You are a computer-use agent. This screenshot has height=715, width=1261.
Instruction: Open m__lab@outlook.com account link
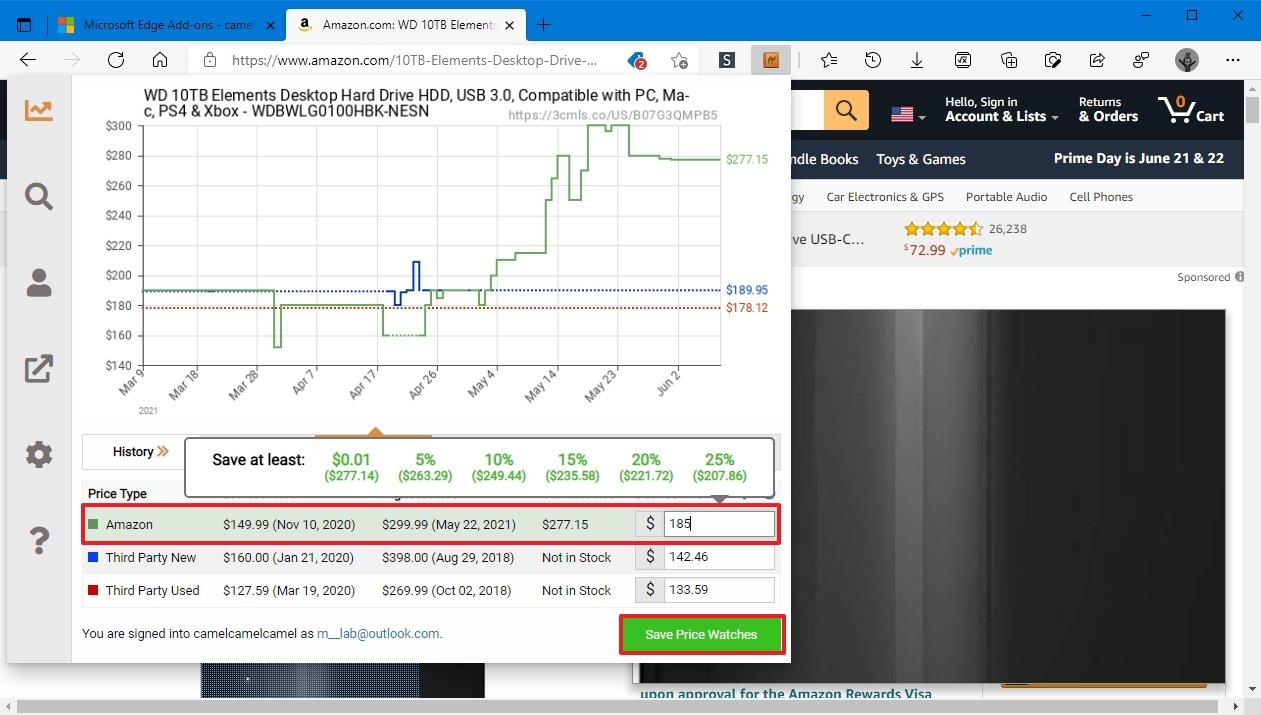point(378,634)
